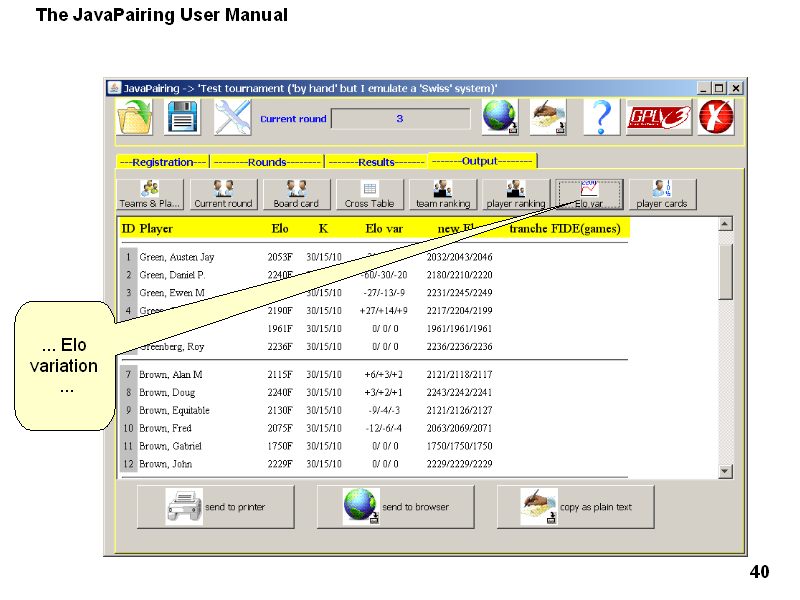This screenshot has height=600, width=800.
Task: Show the GPLv3 license information
Action: [658, 118]
